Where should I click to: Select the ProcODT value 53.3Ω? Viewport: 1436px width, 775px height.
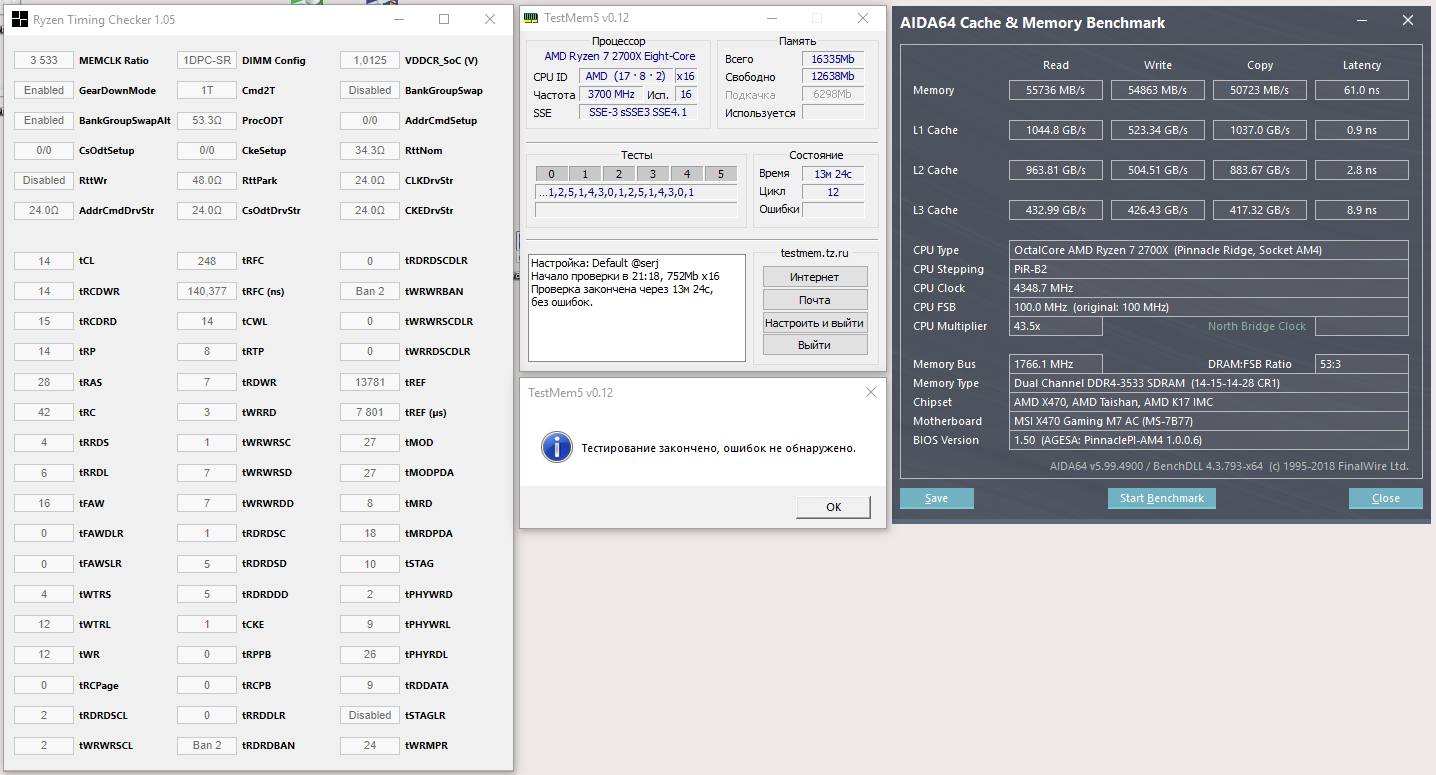click(x=207, y=120)
